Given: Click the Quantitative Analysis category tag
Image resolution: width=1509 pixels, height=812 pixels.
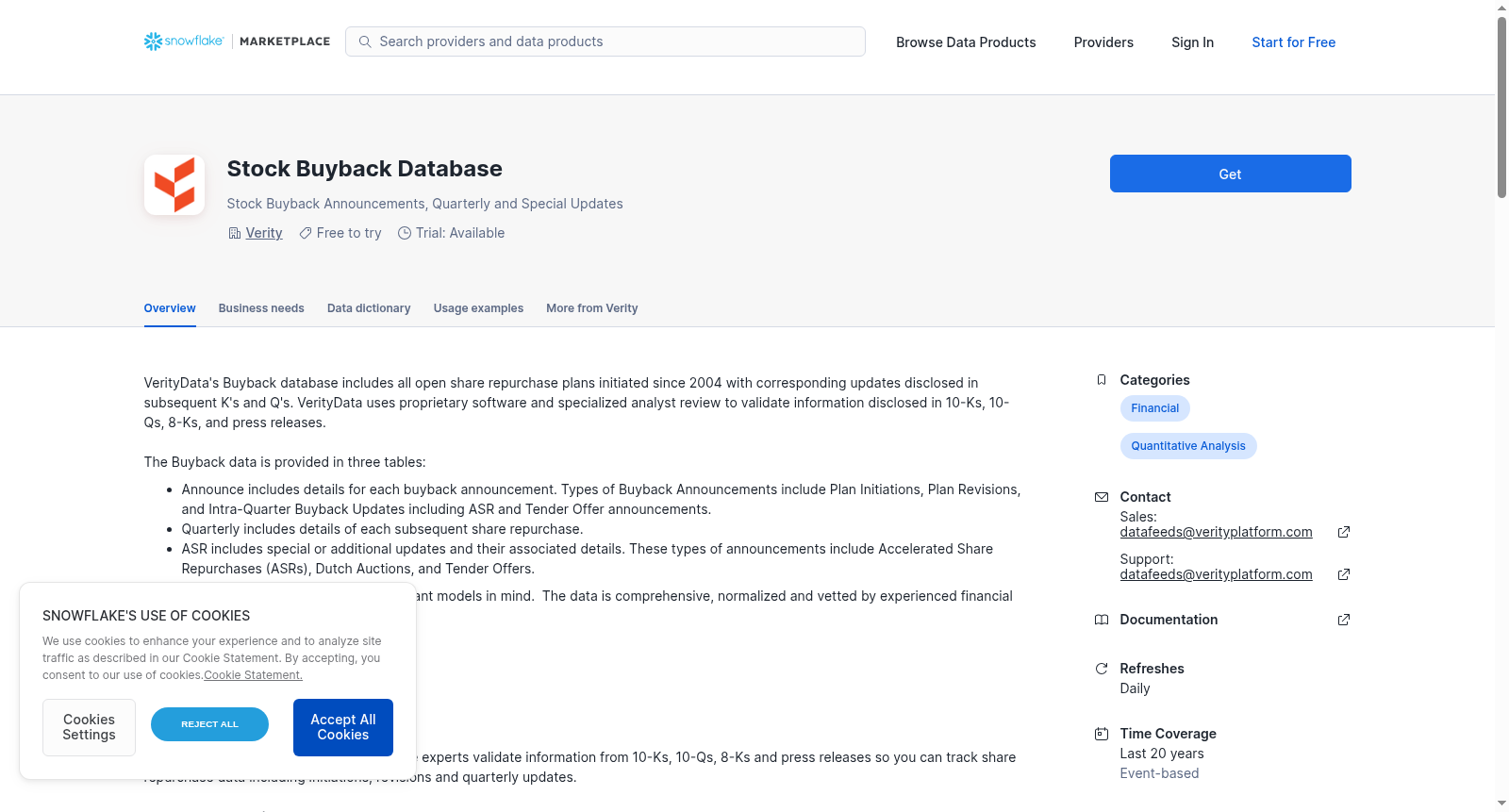Looking at the screenshot, I should (x=1188, y=446).
